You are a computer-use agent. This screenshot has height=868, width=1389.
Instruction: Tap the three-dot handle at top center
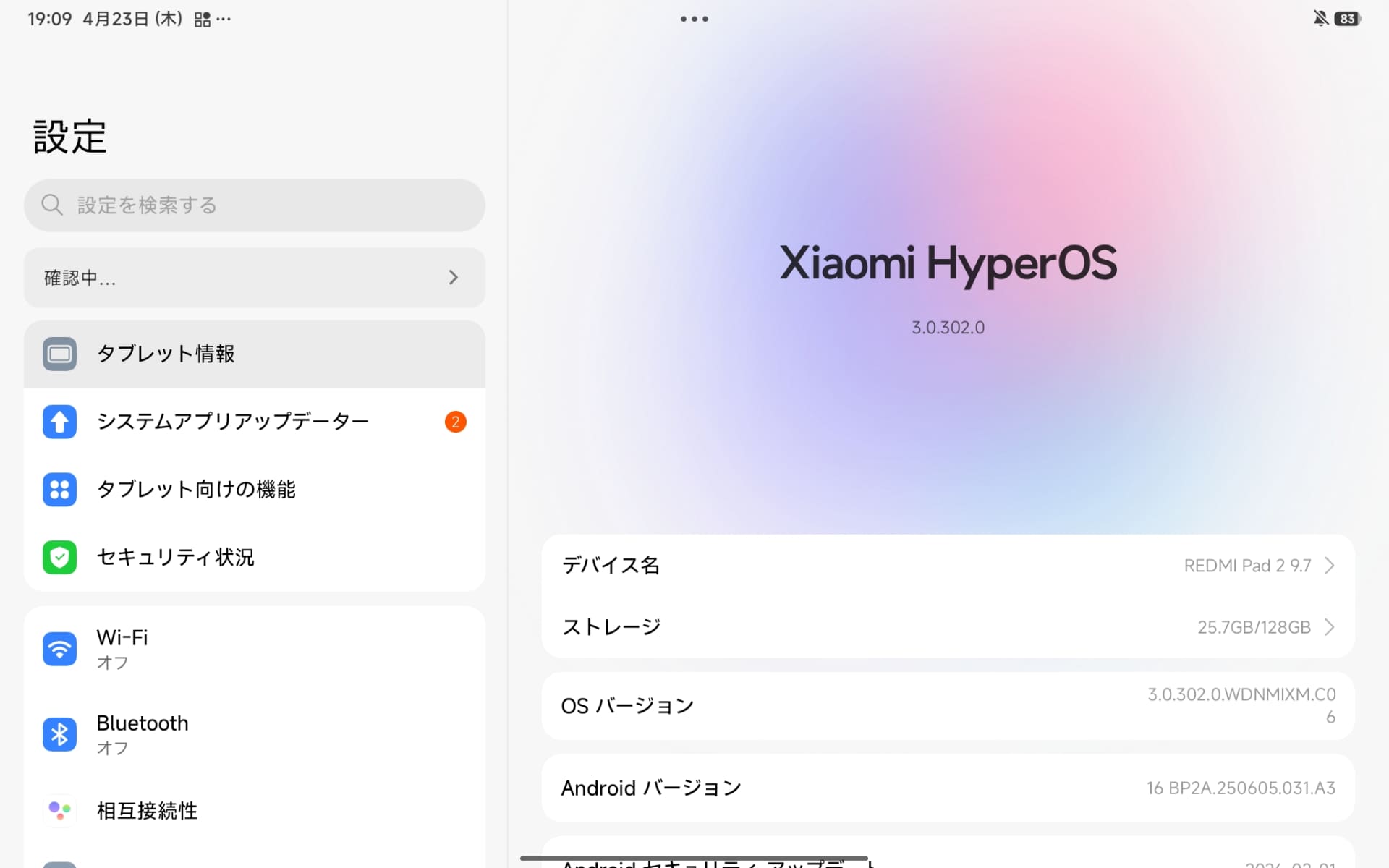pyautogui.click(x=694, y=19)
